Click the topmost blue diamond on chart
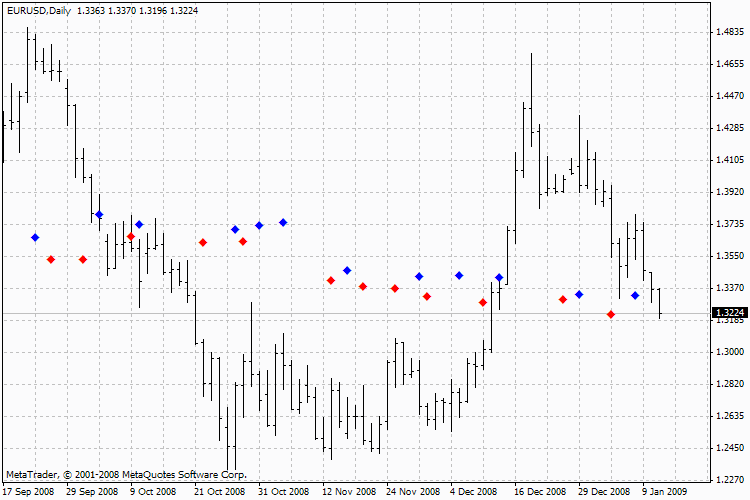750x500 pixels. click(99, 215)
